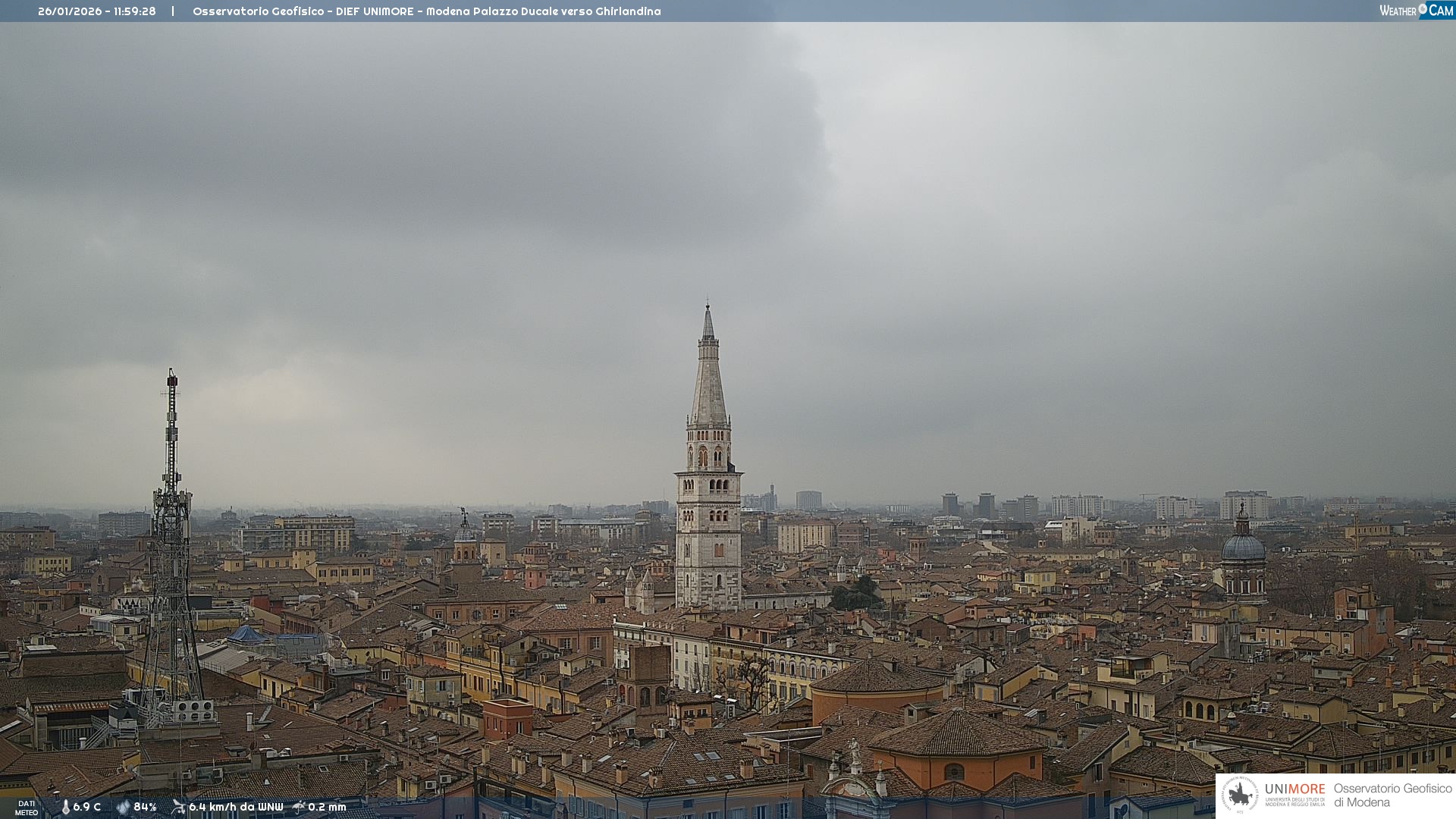Click the UNIMORE university name text

point(1294,790)
